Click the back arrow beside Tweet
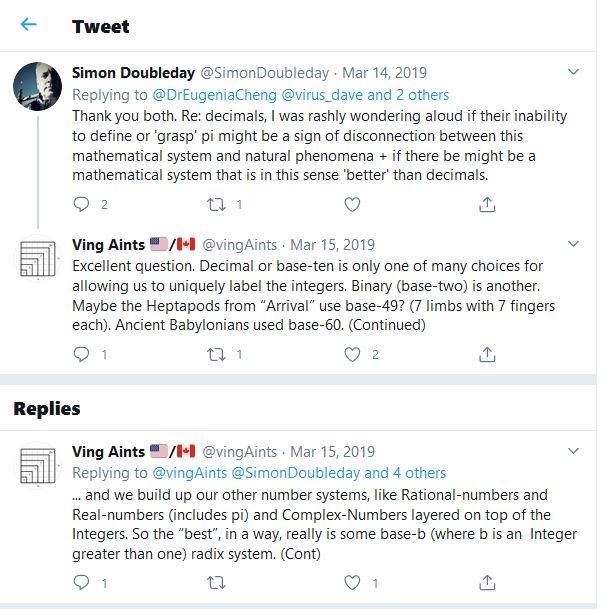Viewport: 610px width, 609px height. pyautogui.click(x=29, y=25)
